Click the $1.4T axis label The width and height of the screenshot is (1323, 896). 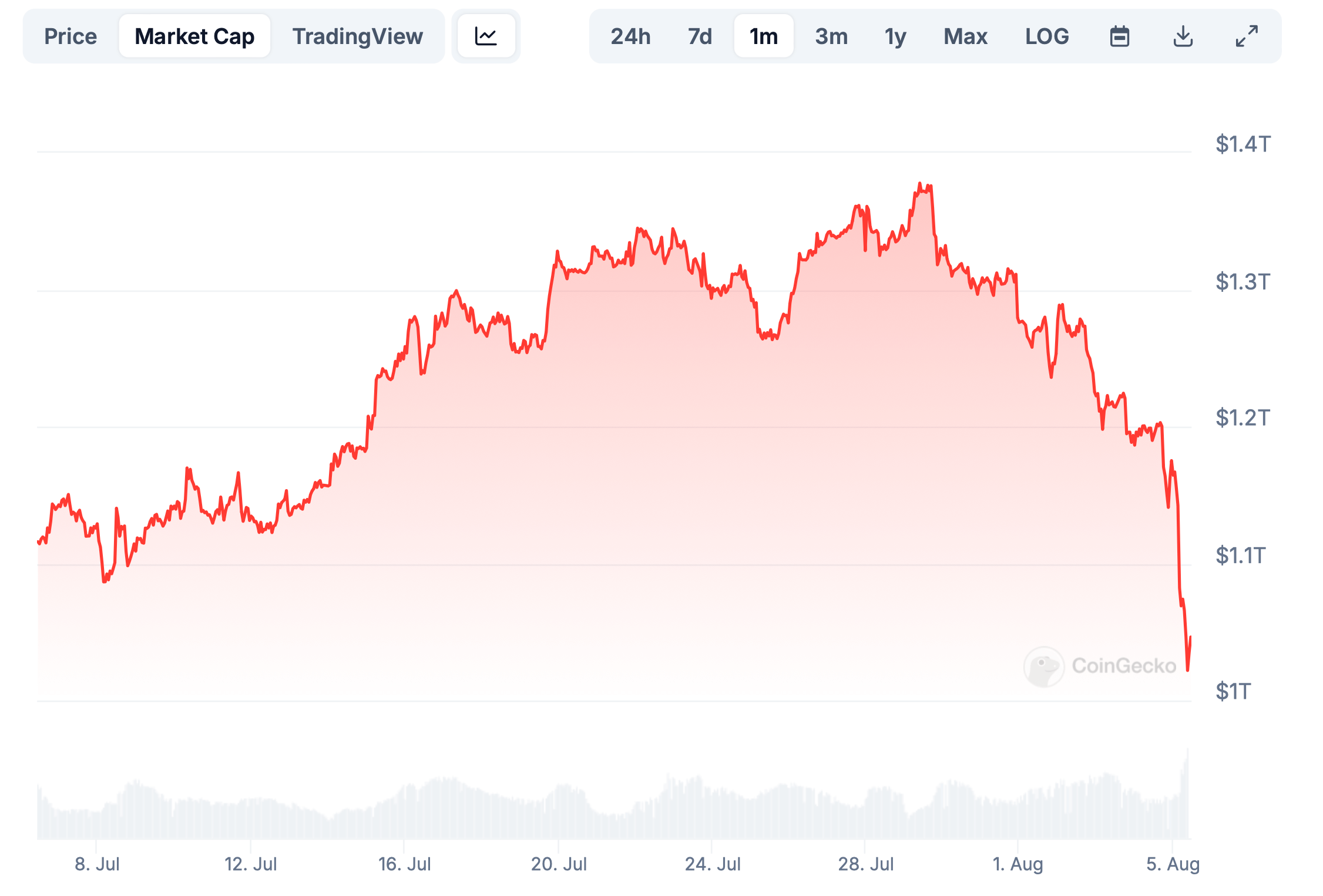tap(1243, 144)
